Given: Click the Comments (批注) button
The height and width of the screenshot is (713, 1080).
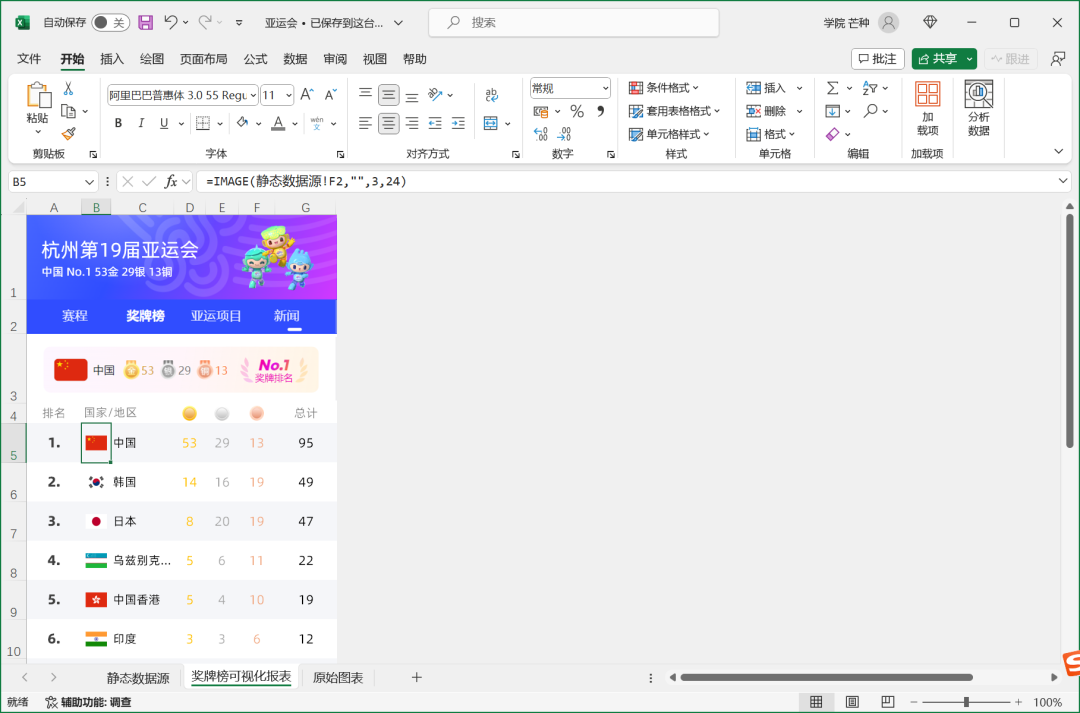Looking at the screenshot, I should pyautogui.click(x=877, y=59).
